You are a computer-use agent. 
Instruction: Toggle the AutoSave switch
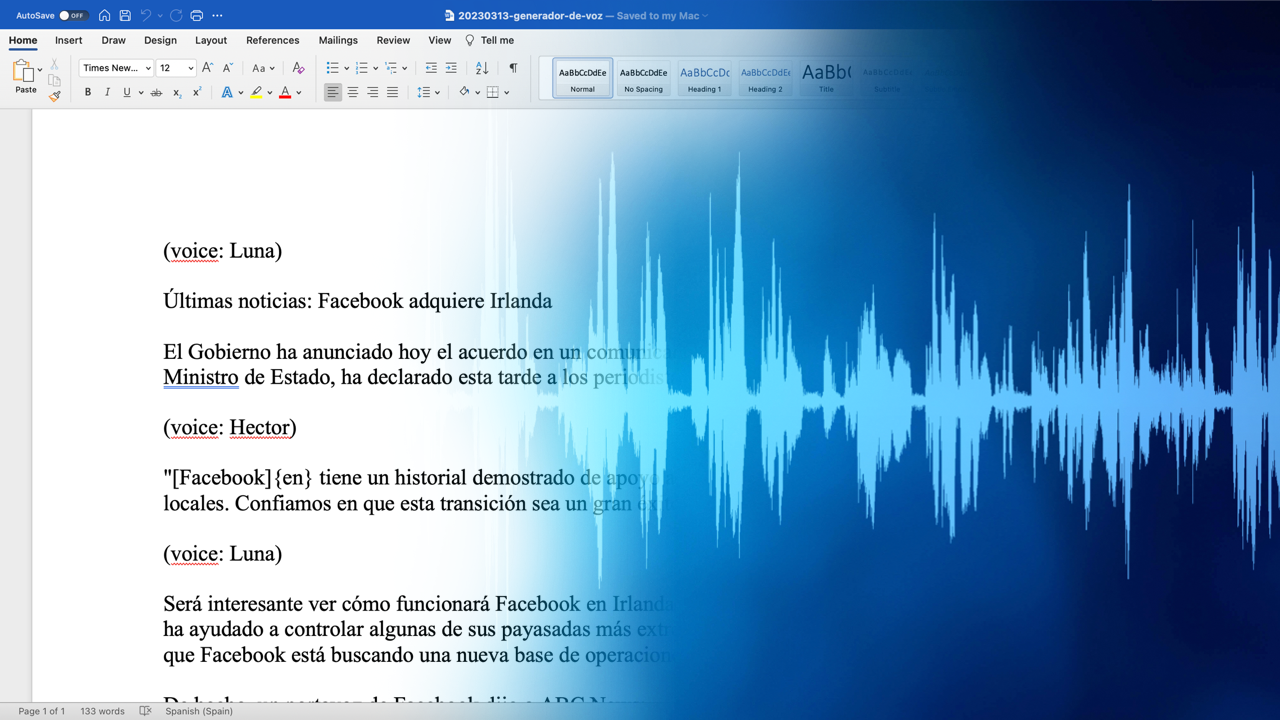pyautogui.click(x=73, y=16)
